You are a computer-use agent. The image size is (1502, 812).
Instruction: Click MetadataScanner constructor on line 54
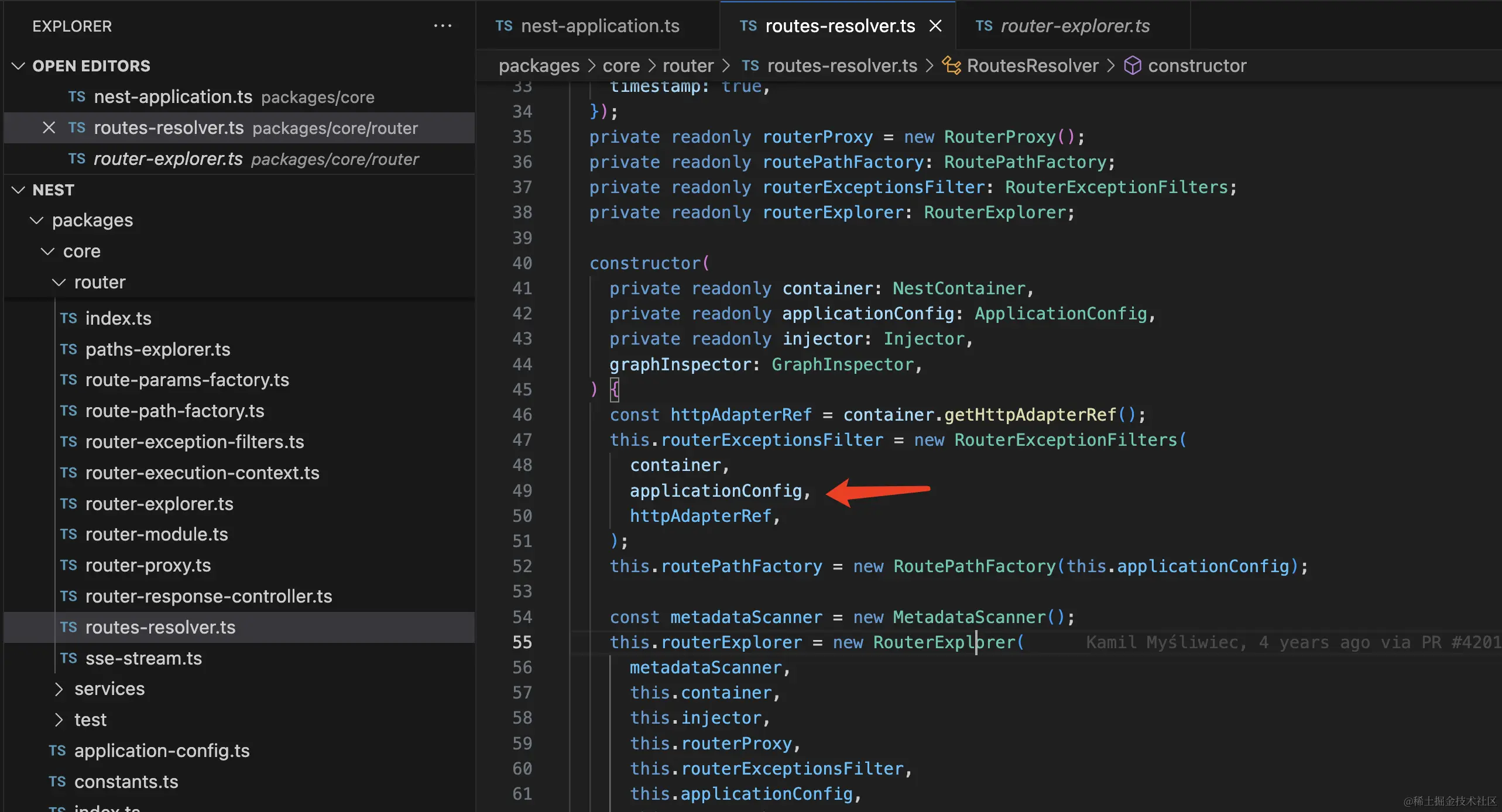pyautogui.click(x=969, y=617)
